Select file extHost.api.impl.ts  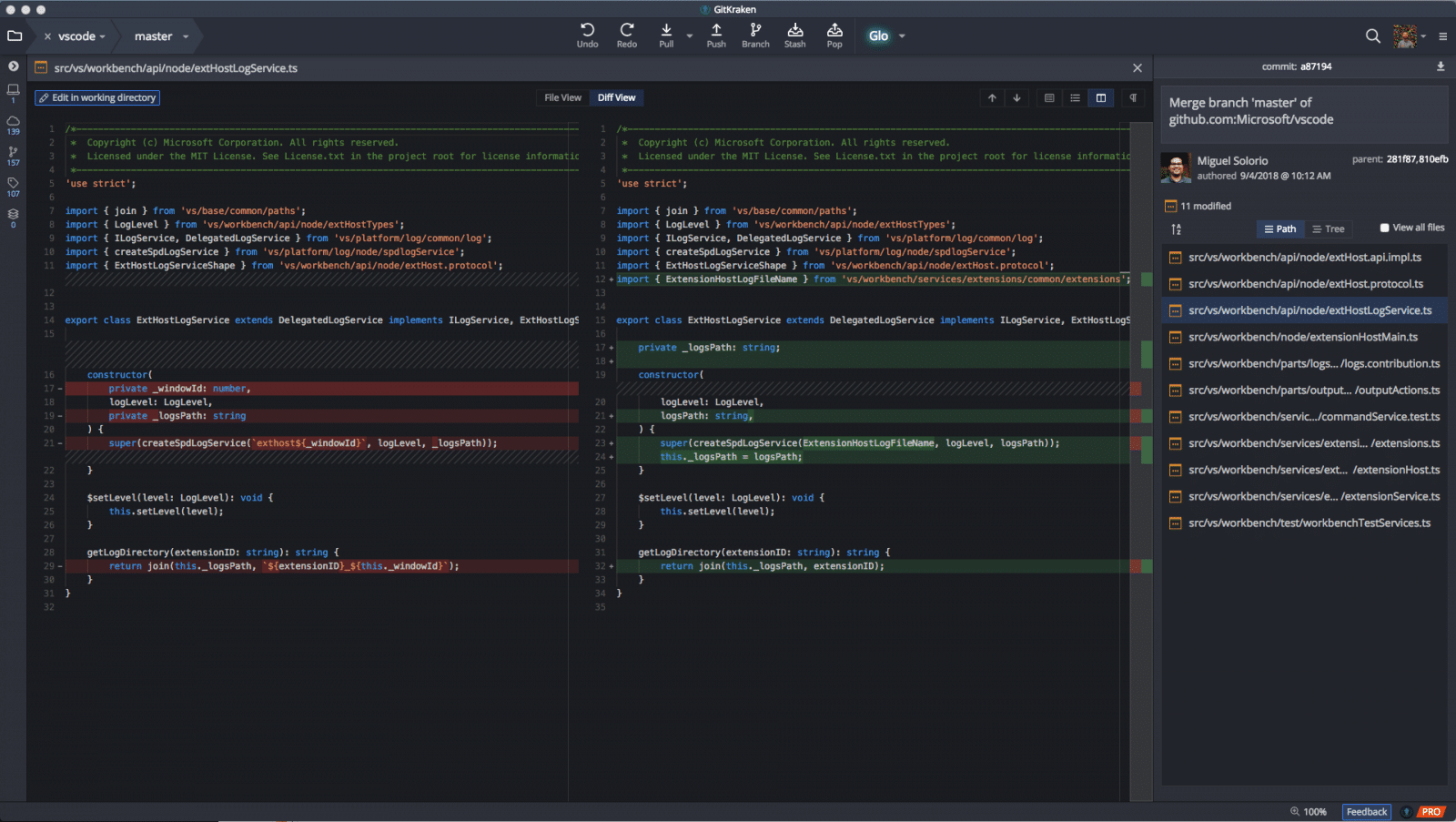pos(1305,258)
